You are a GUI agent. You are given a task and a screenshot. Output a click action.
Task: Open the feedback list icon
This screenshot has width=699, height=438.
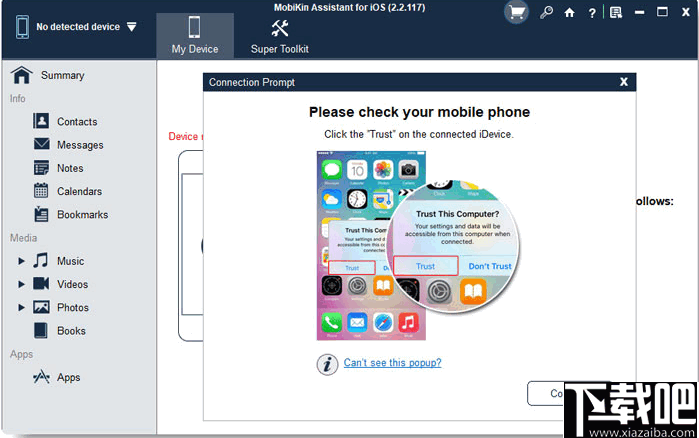click(x=616, y=12)
